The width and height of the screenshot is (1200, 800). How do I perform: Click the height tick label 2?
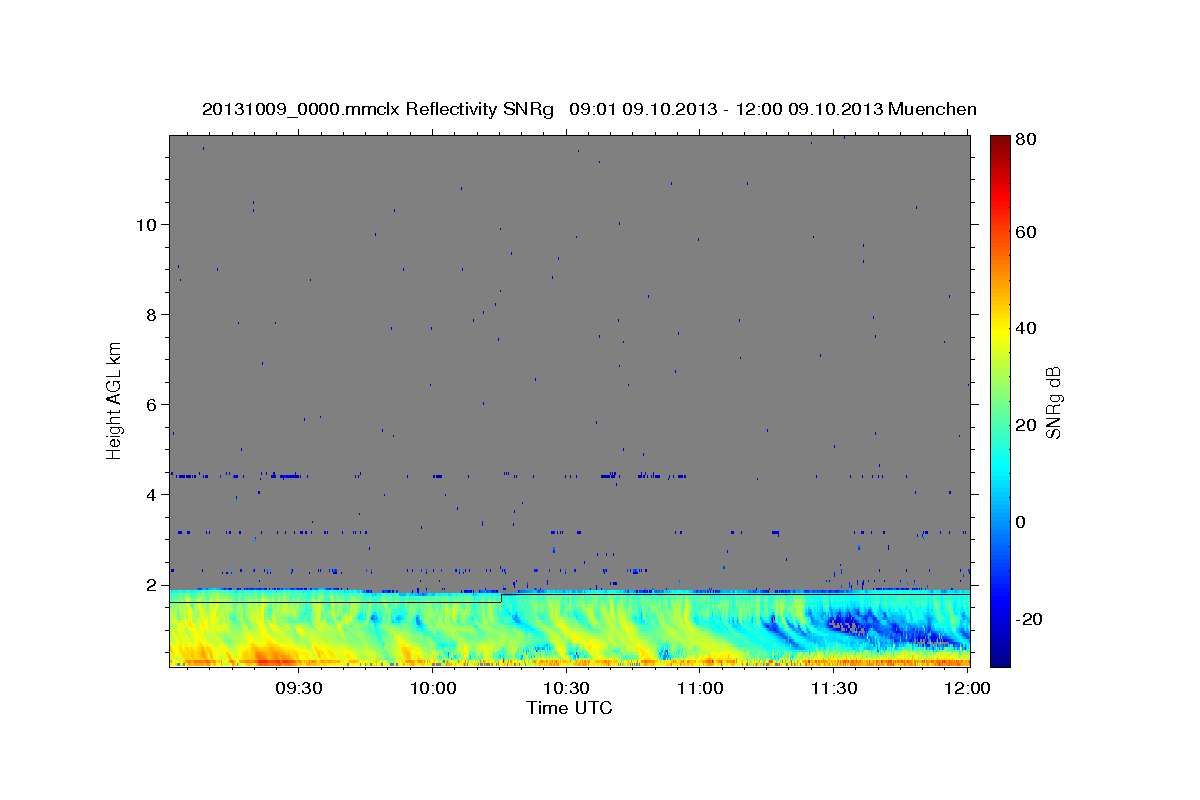click(152, 585)
